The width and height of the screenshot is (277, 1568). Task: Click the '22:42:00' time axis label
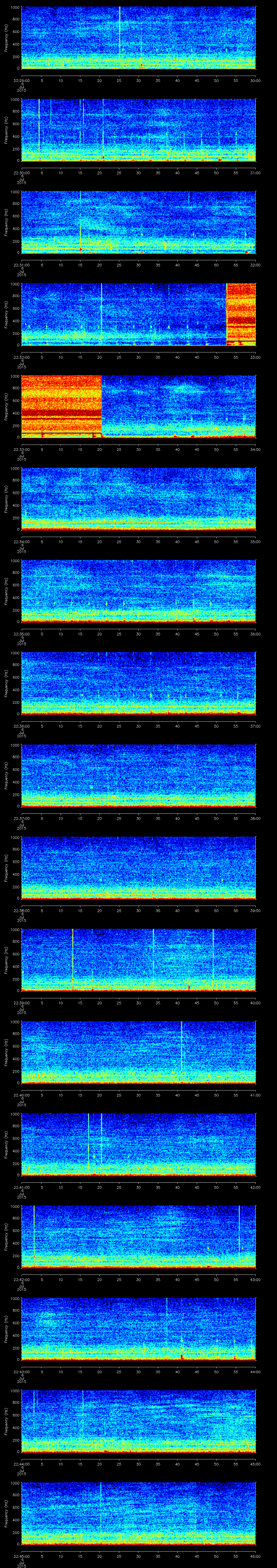pyautogui.click(x=22, y=1279)
